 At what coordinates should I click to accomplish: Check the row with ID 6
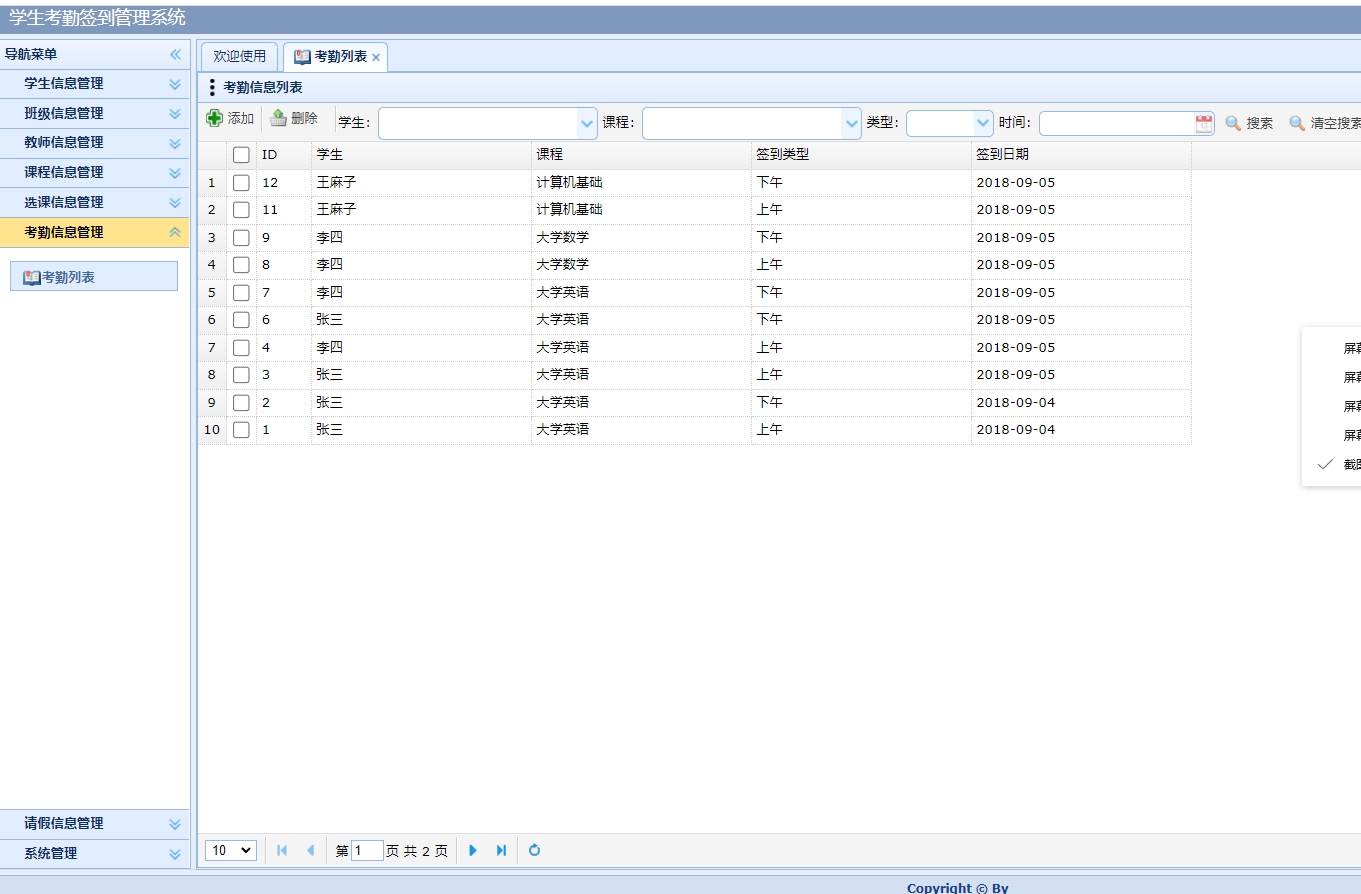click(x=241, y=320)
